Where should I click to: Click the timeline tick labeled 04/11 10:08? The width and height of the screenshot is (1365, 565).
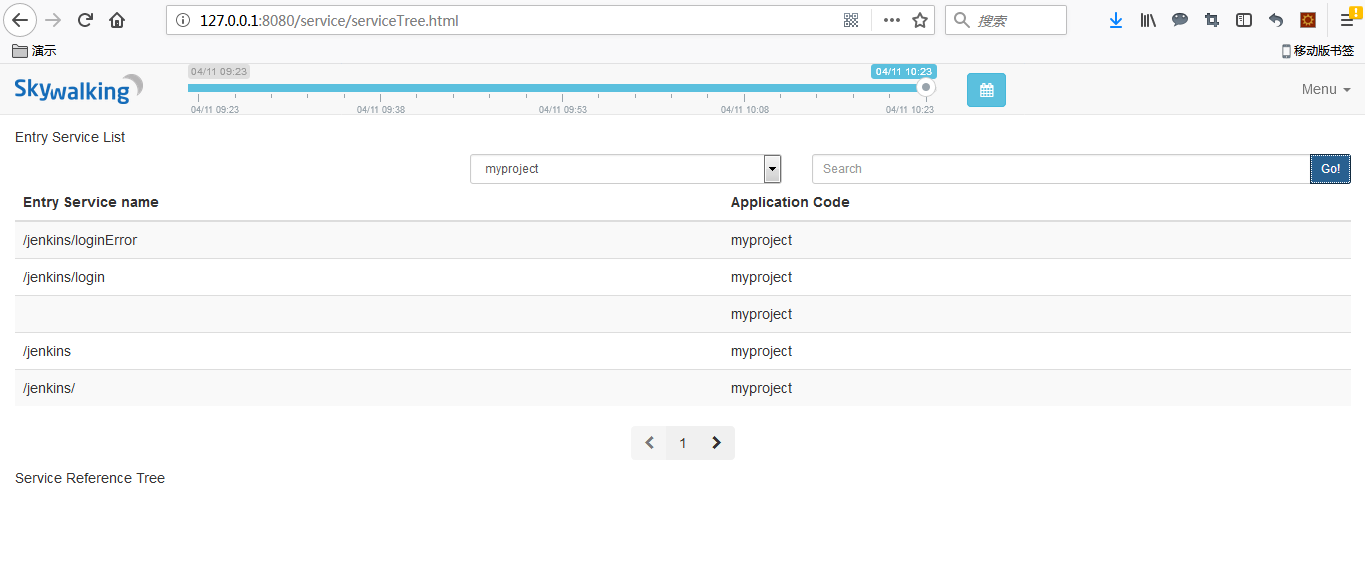(745, 109)
